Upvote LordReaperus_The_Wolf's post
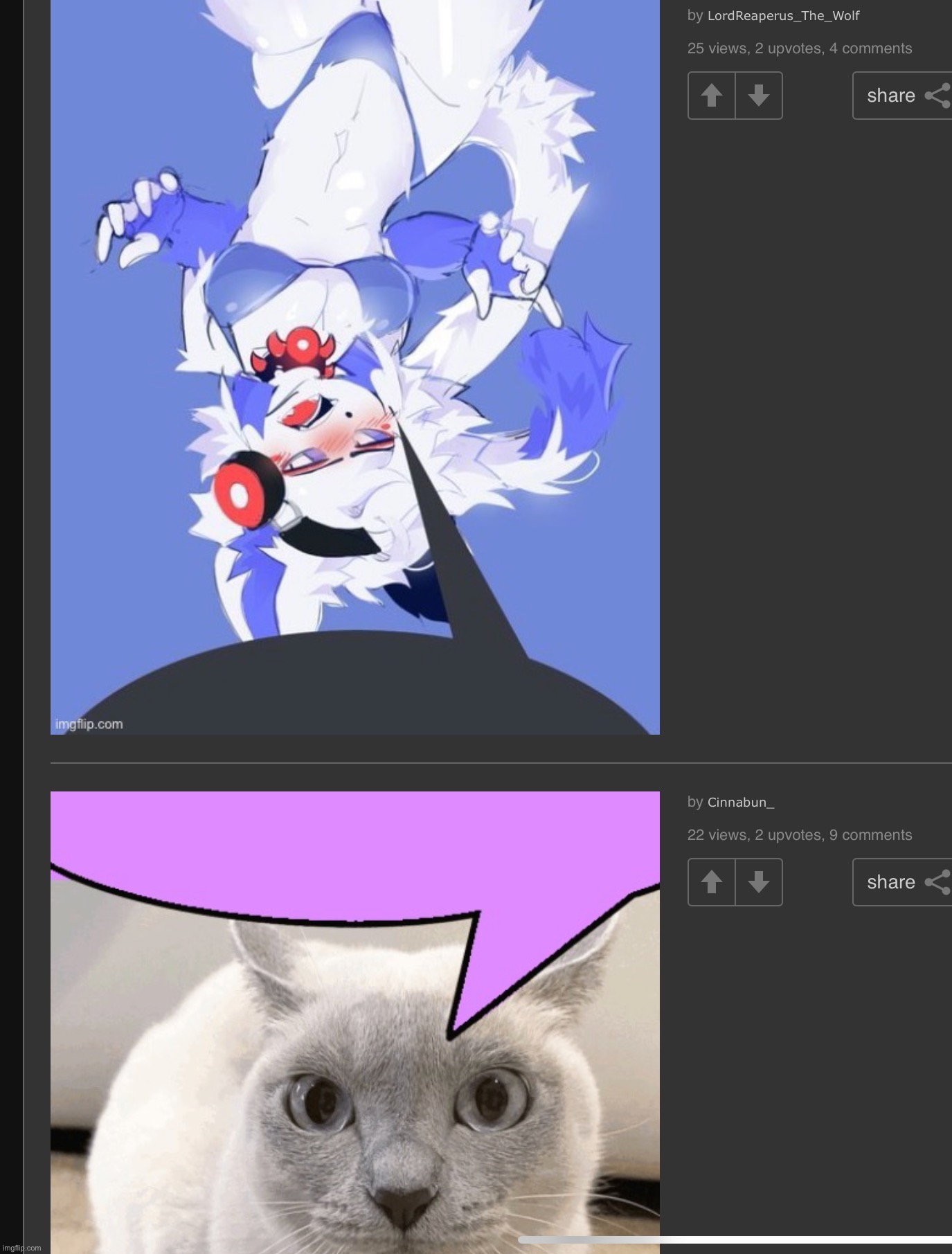 click(x=712, y=96)
